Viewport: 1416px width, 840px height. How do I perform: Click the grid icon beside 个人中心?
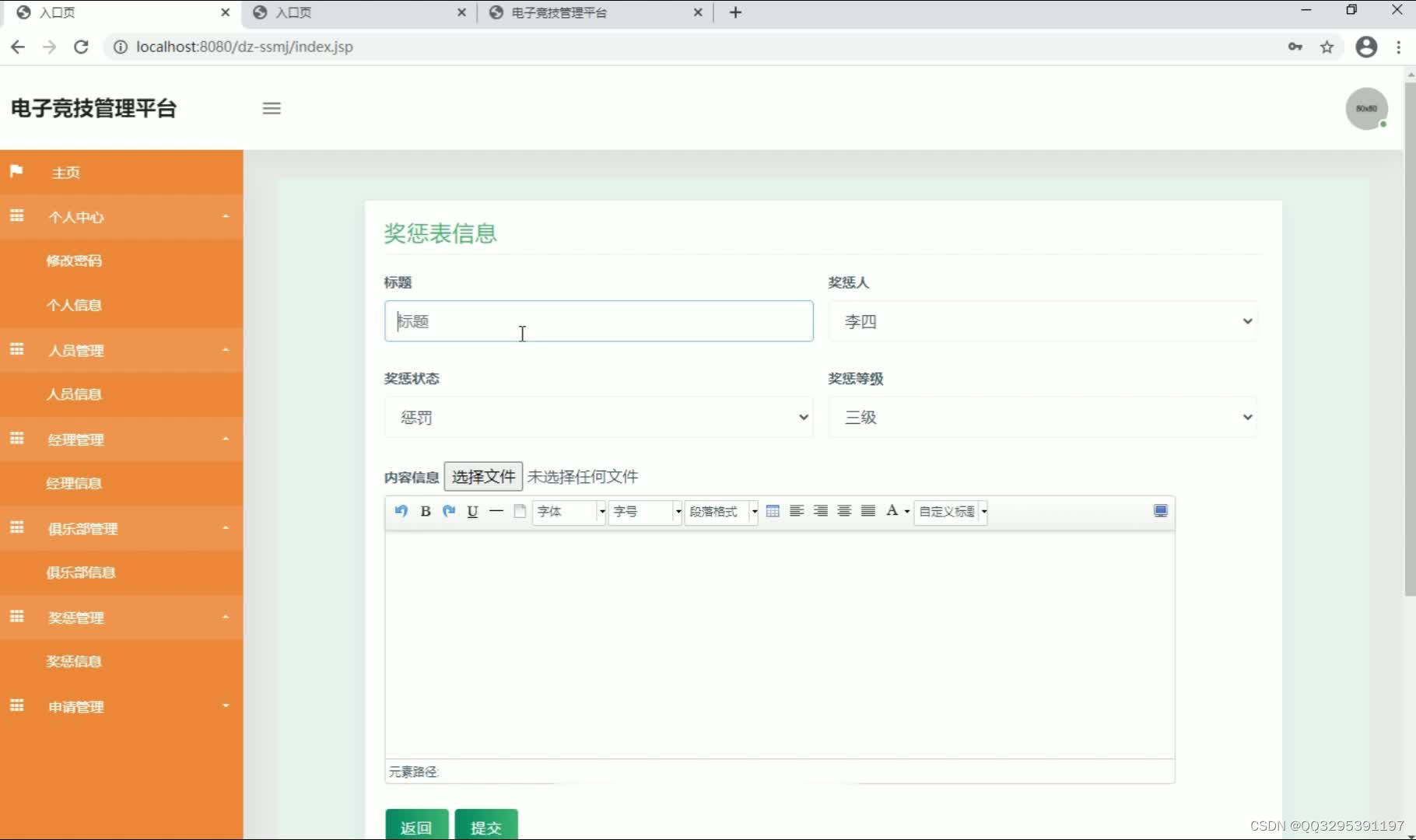[x=16, y=215]
